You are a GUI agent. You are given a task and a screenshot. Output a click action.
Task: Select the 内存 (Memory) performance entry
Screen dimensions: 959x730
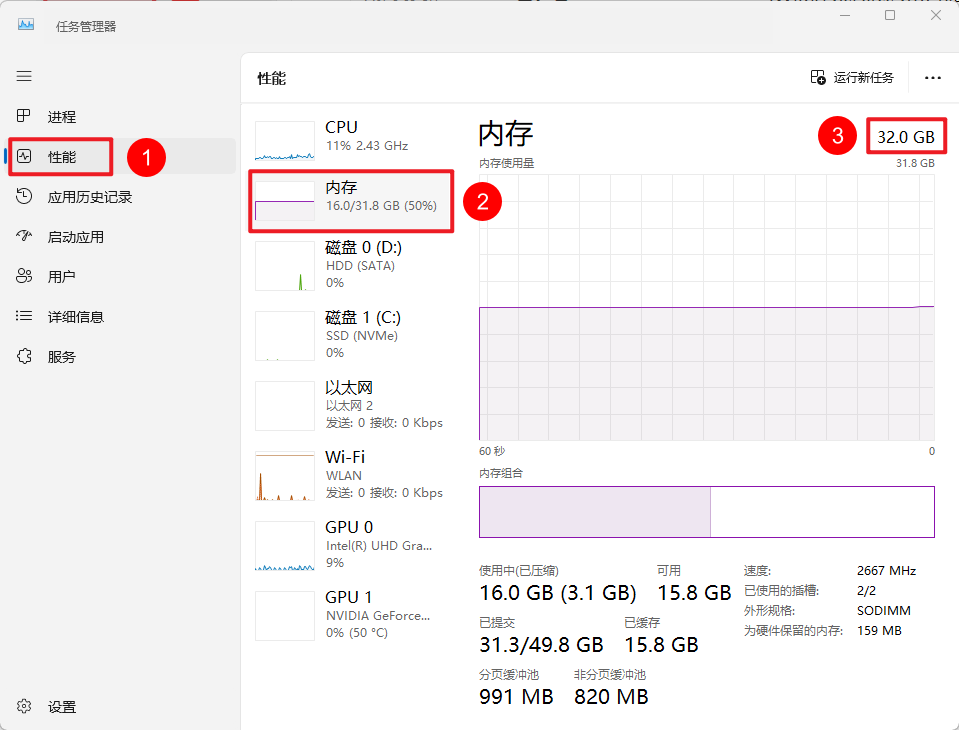[x=351, y=201]
